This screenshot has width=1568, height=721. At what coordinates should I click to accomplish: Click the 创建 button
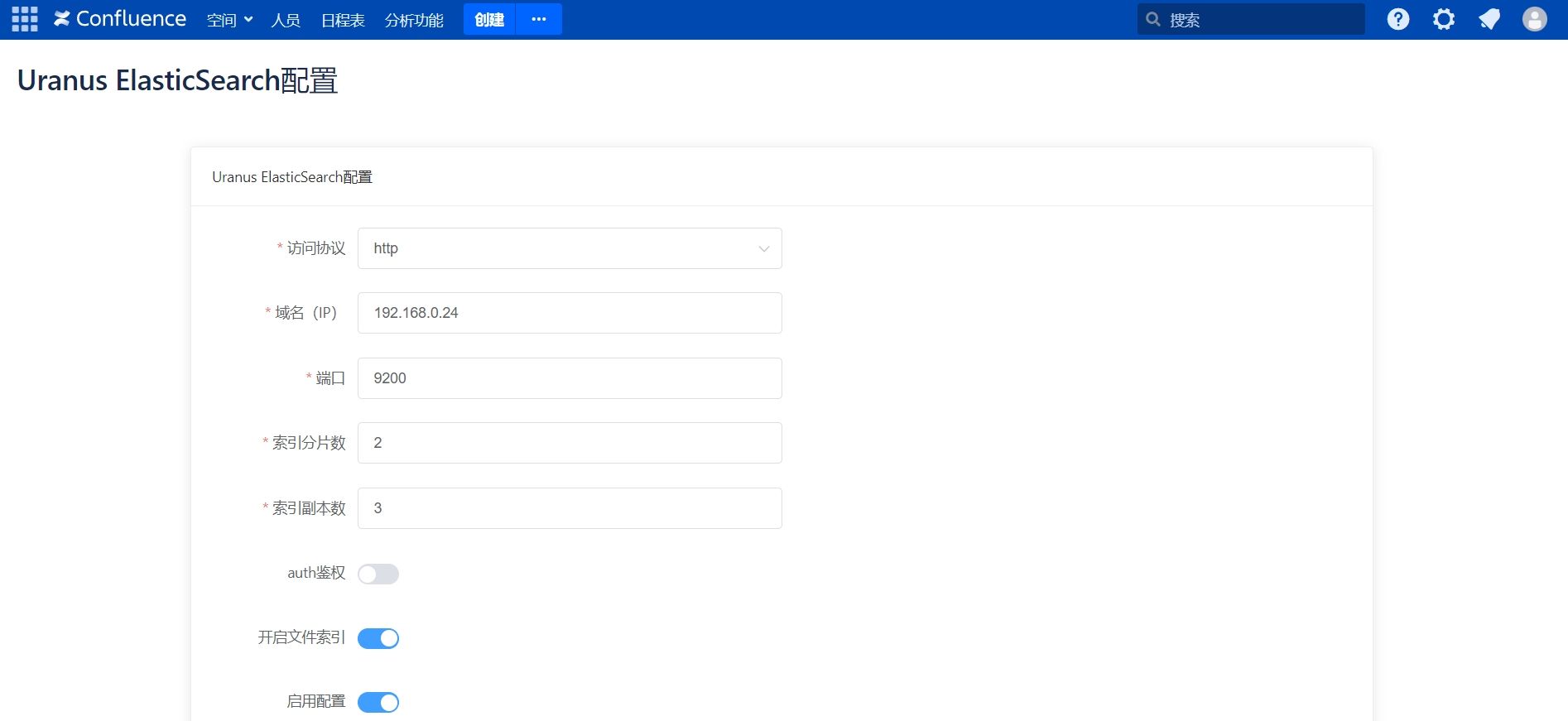click(489, 19)
